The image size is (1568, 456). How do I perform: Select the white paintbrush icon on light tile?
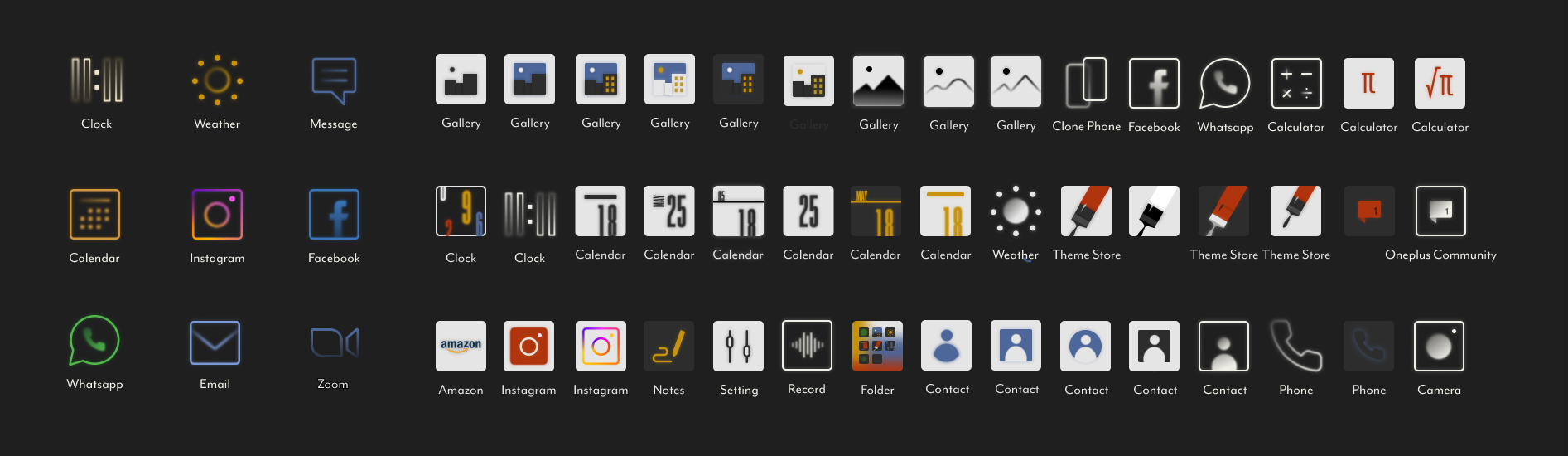[x=1154, y=211]
